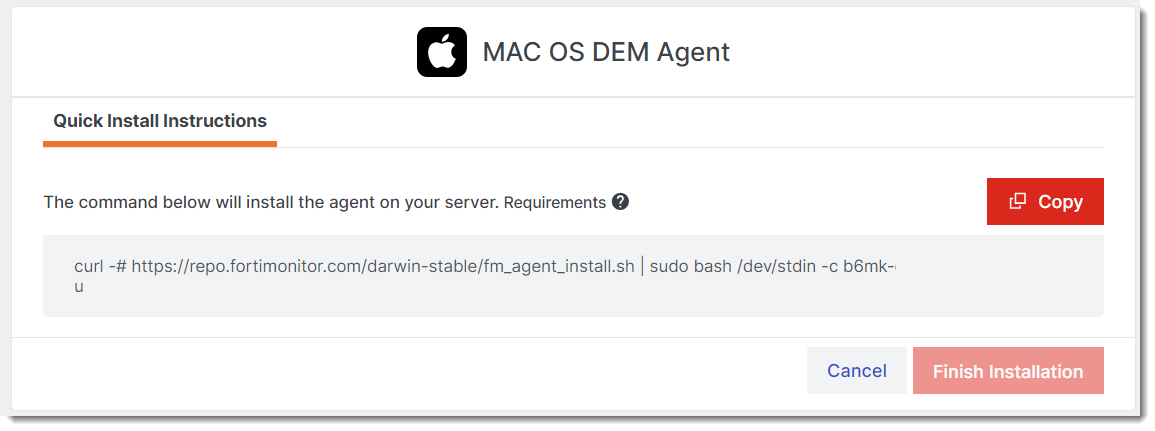The image size is (1155, 431).
Task: Click the Finish Installation button
Action: point(1008,371)
